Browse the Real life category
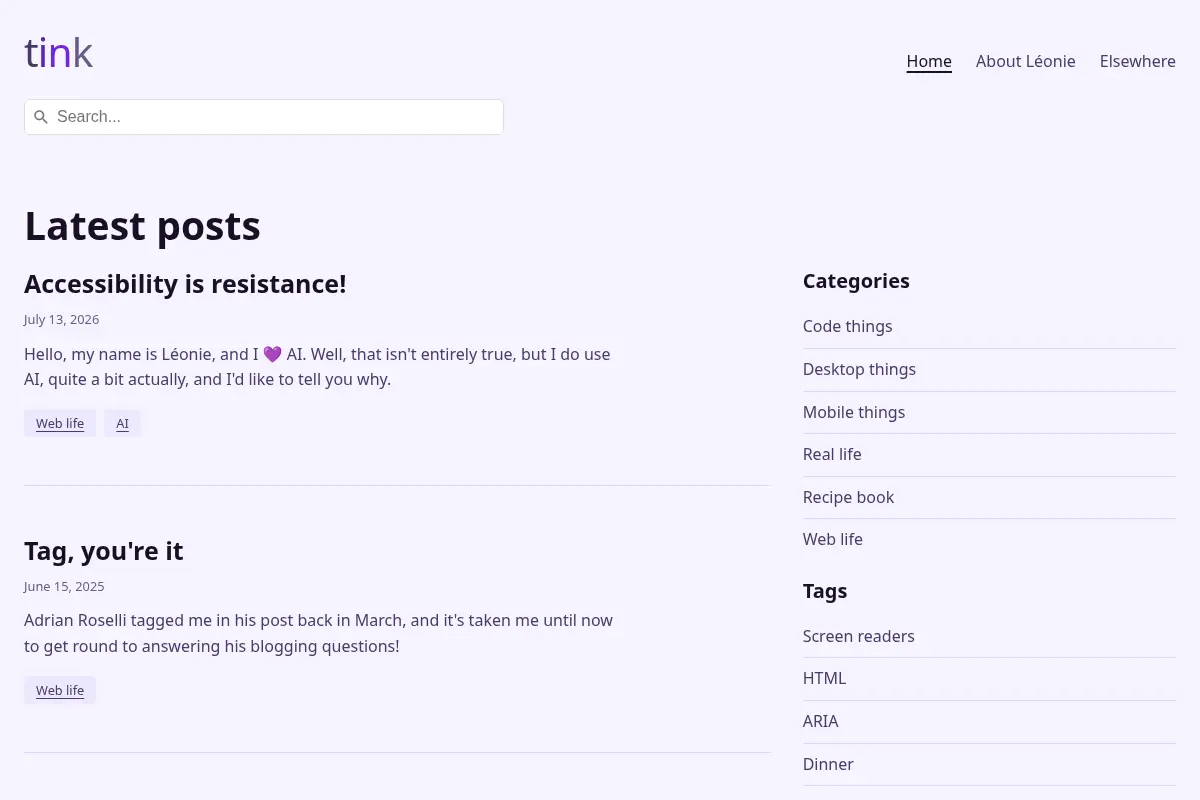Screen dimensions: 1200x800 pyautogui.click(x=832, y=454)
